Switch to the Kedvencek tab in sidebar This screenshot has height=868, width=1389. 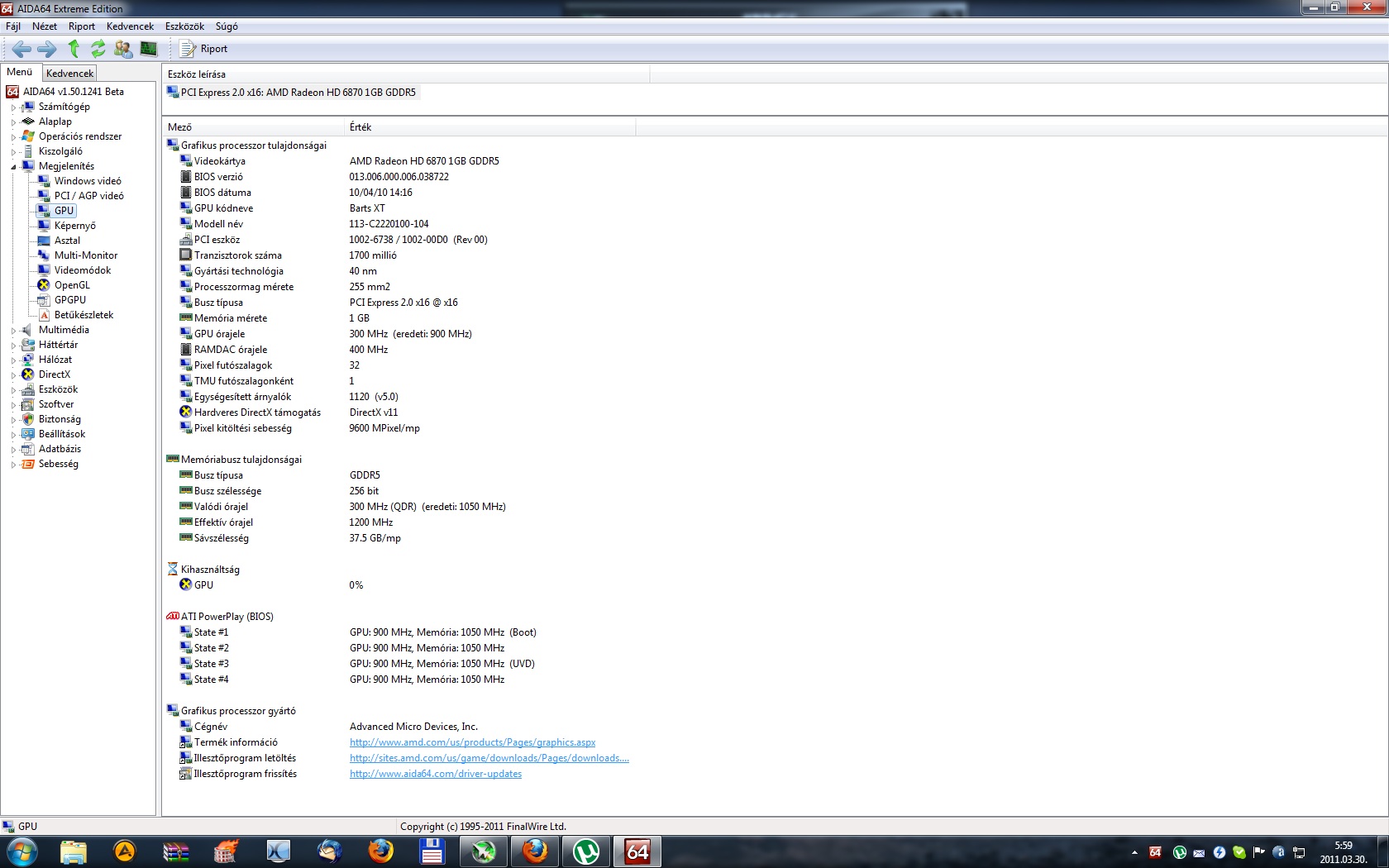[69, 74]
